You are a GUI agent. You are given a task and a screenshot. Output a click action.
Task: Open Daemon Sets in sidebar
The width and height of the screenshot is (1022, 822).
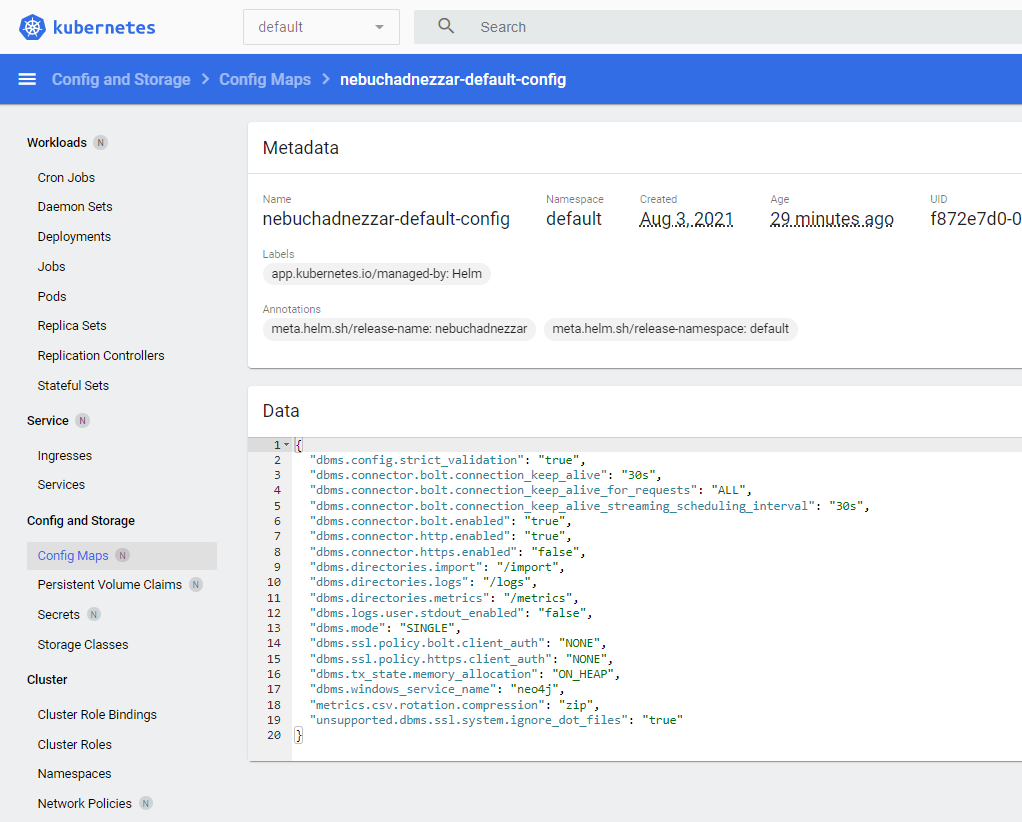[x=75, y=207]
